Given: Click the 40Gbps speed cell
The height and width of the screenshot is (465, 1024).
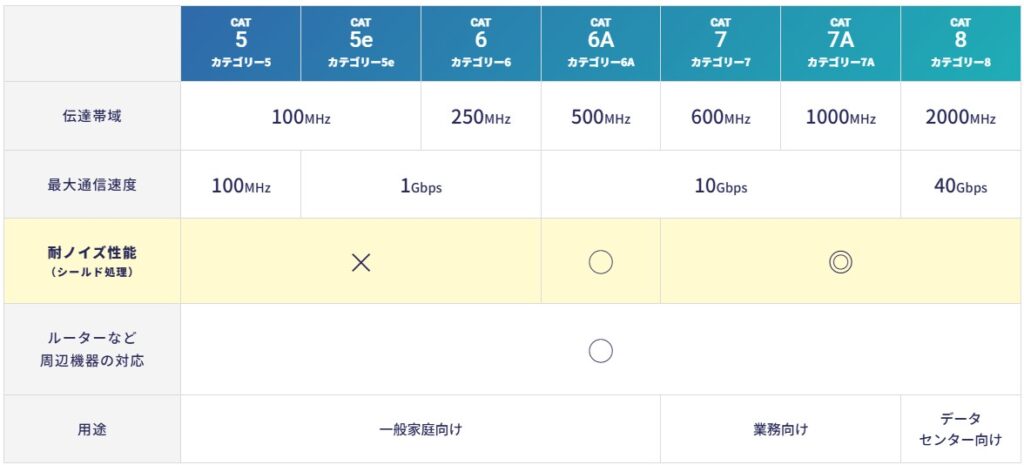Looking at the screenshot, I should click(x=960, y=186).
